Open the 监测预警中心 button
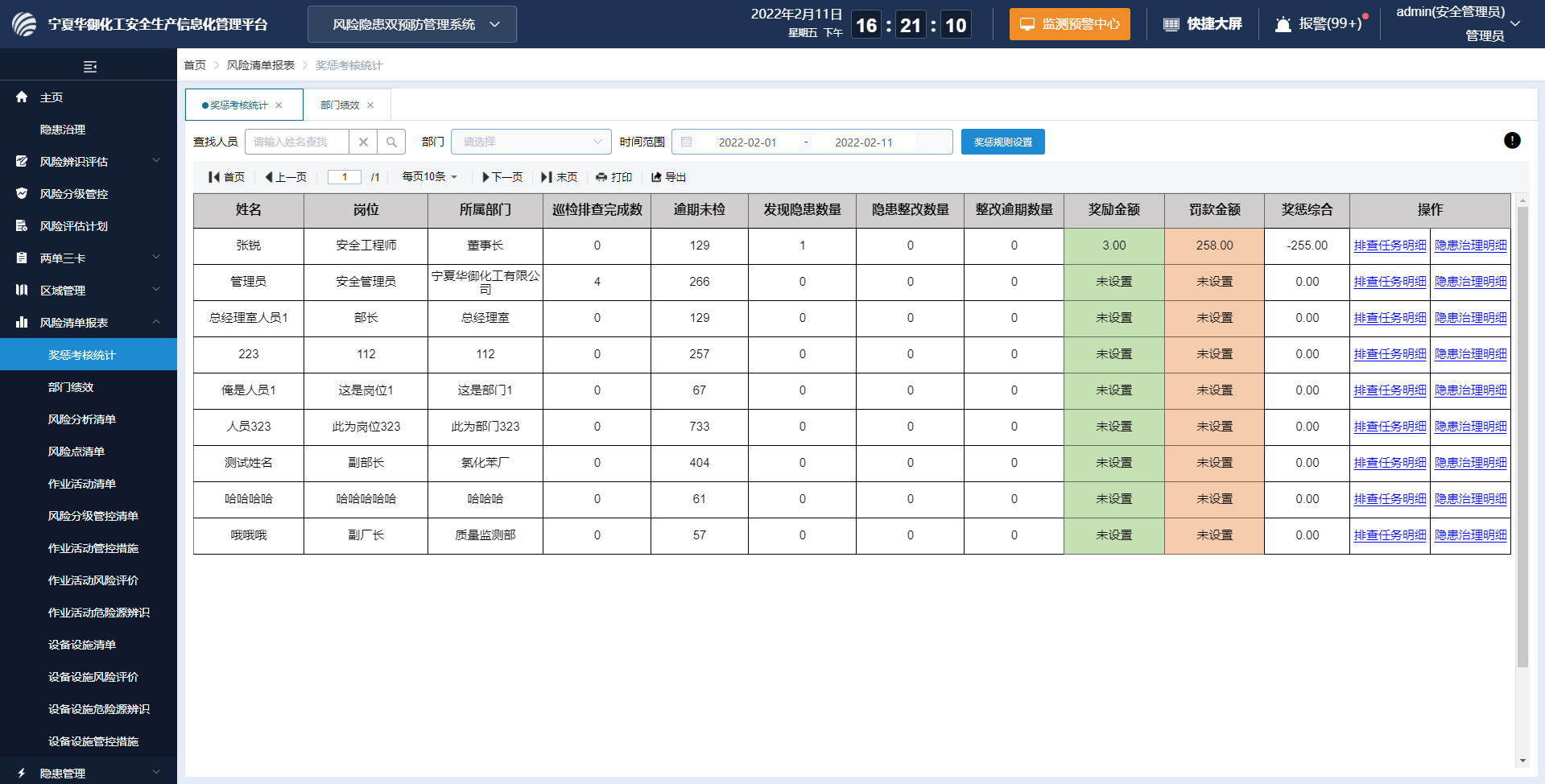Viewport: 1545px width, 784px height. 1070,24
